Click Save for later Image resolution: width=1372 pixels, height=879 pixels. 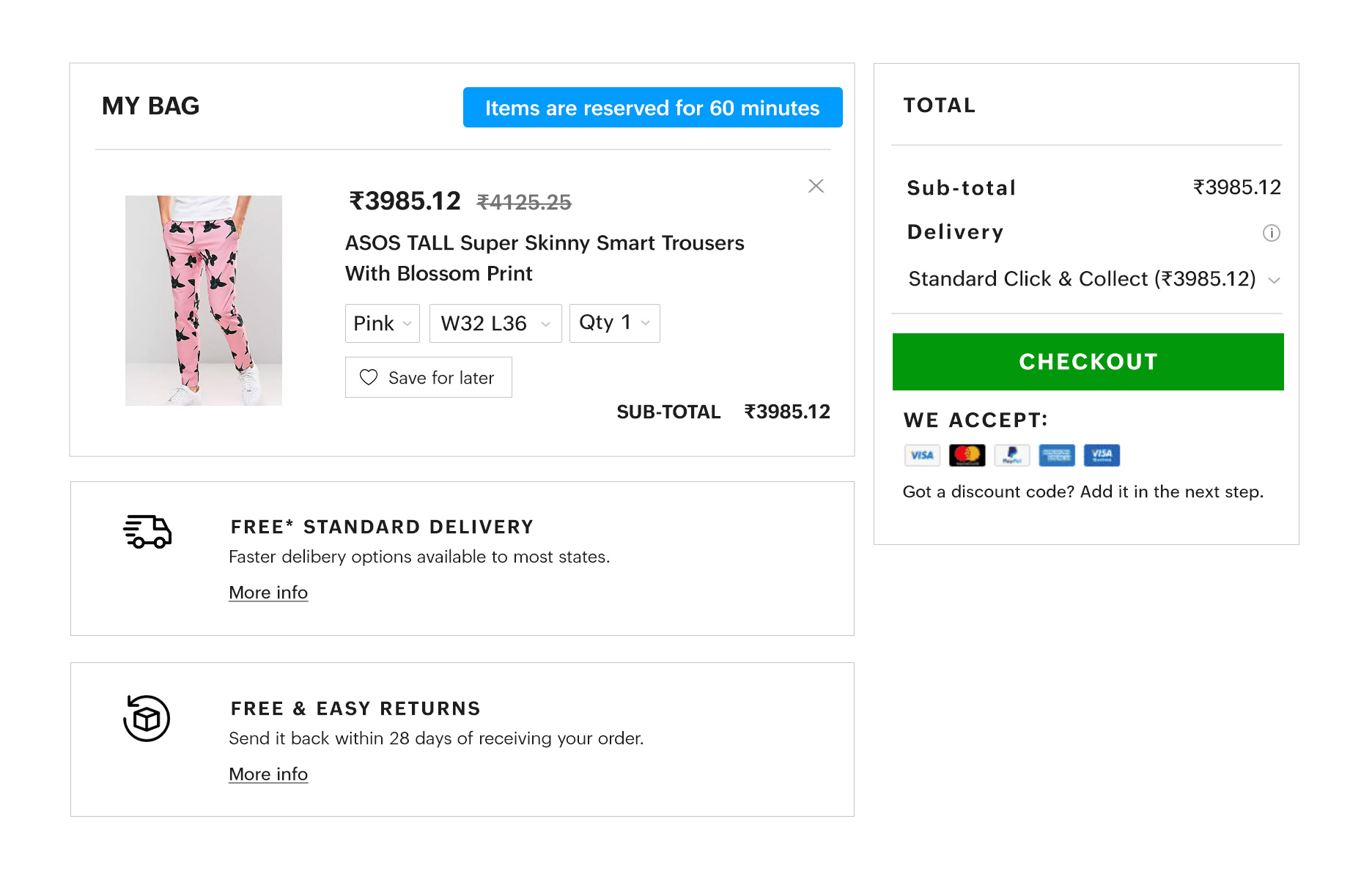(x=428, y=377)
